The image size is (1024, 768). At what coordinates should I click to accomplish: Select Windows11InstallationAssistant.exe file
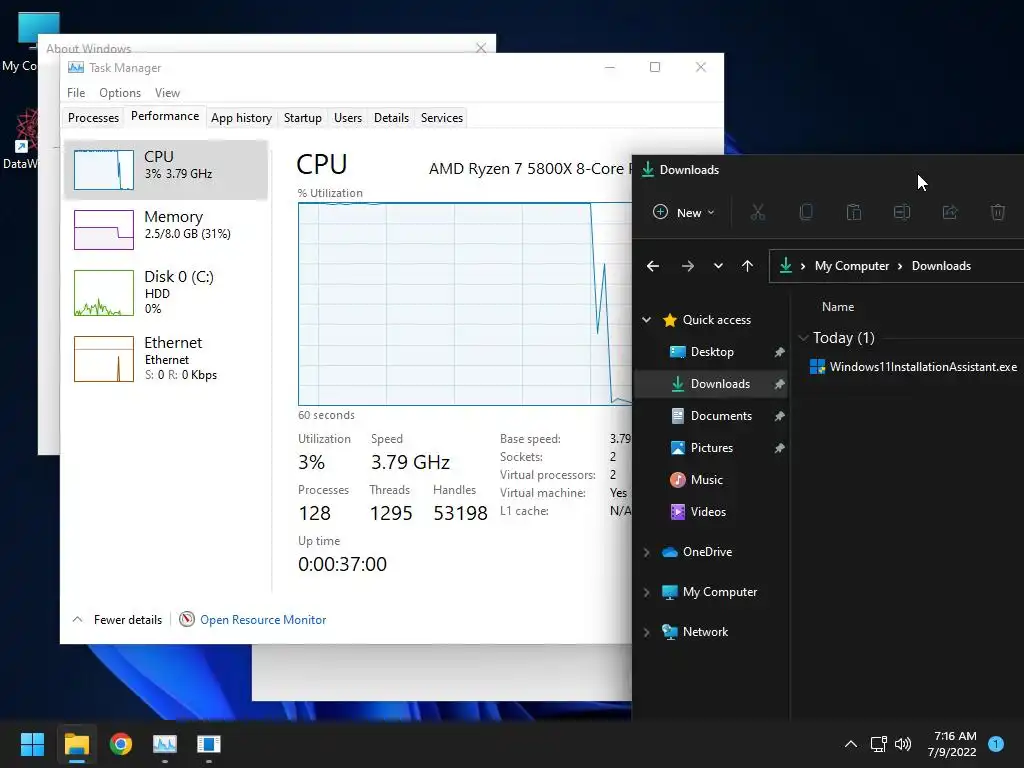click(x=913, y=367)
